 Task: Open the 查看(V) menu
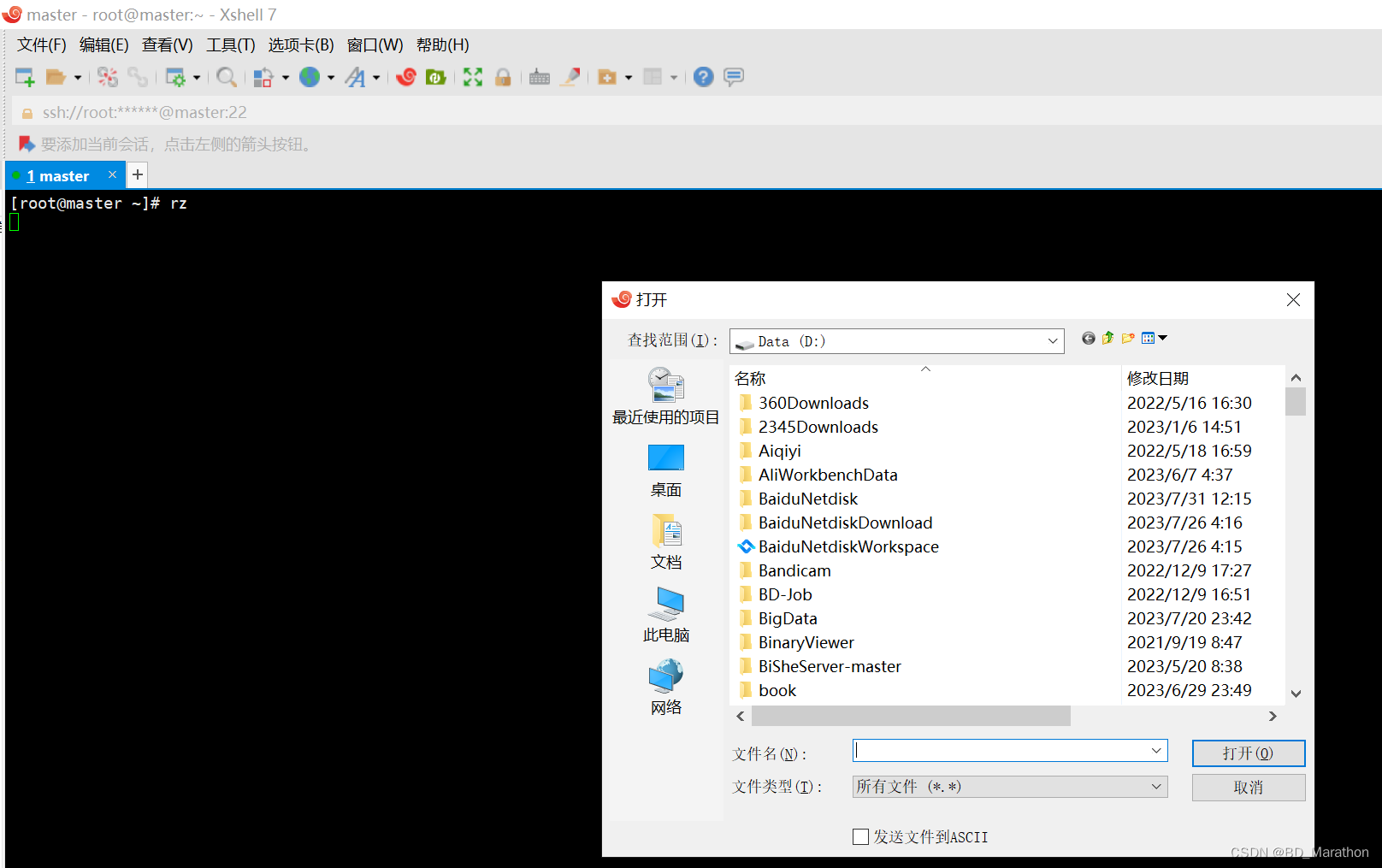[x=168, y=45]
